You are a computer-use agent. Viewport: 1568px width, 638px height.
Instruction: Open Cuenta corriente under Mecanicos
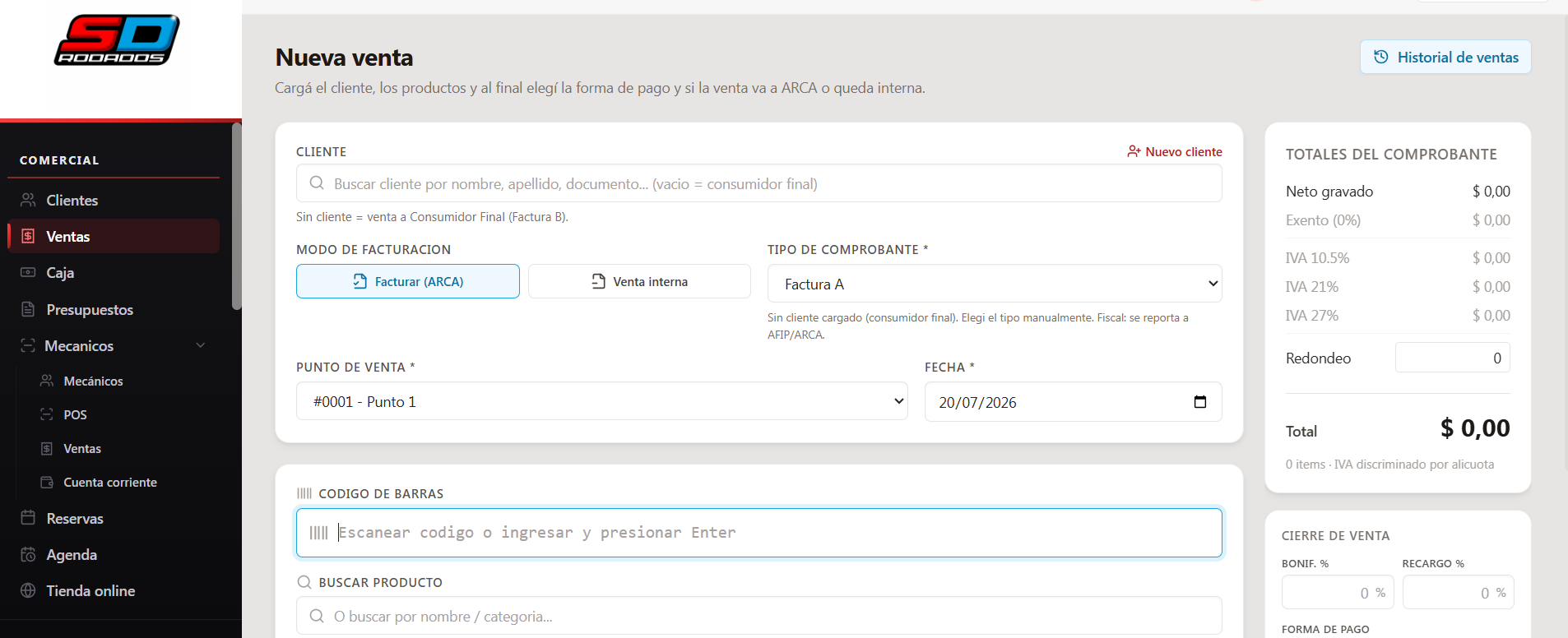(x=122, y=482)
